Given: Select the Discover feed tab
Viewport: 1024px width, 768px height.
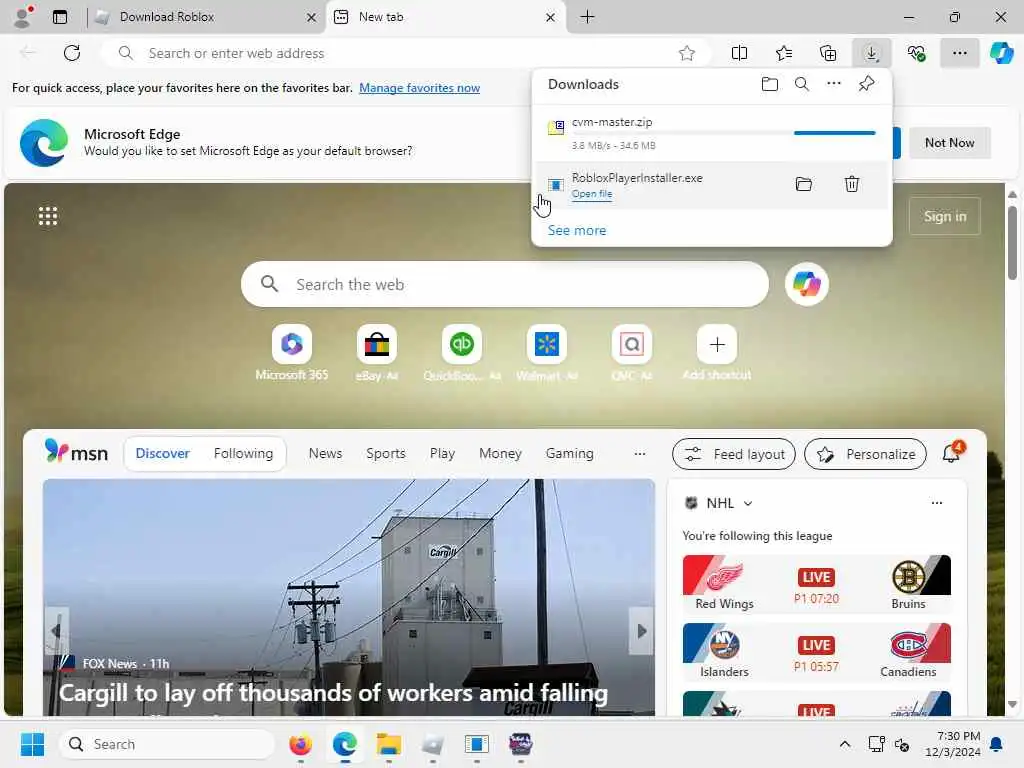Looking at the screenshot, I should click(163, 453).
